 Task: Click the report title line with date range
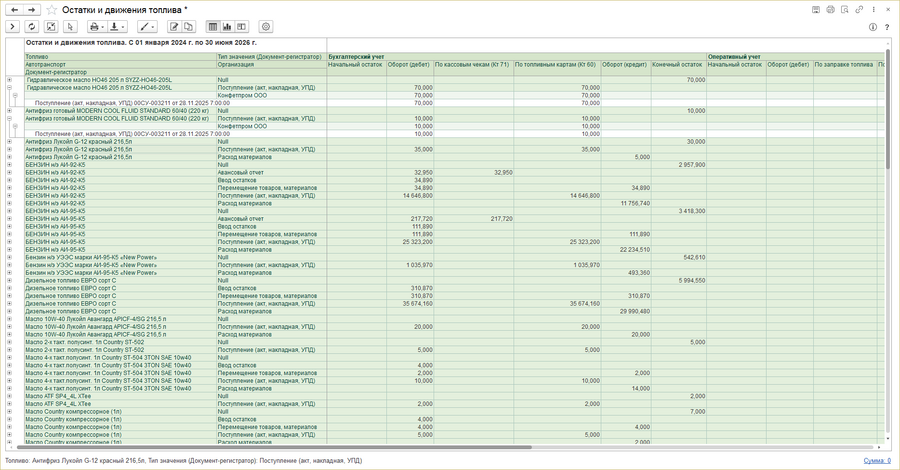(141, 42)
